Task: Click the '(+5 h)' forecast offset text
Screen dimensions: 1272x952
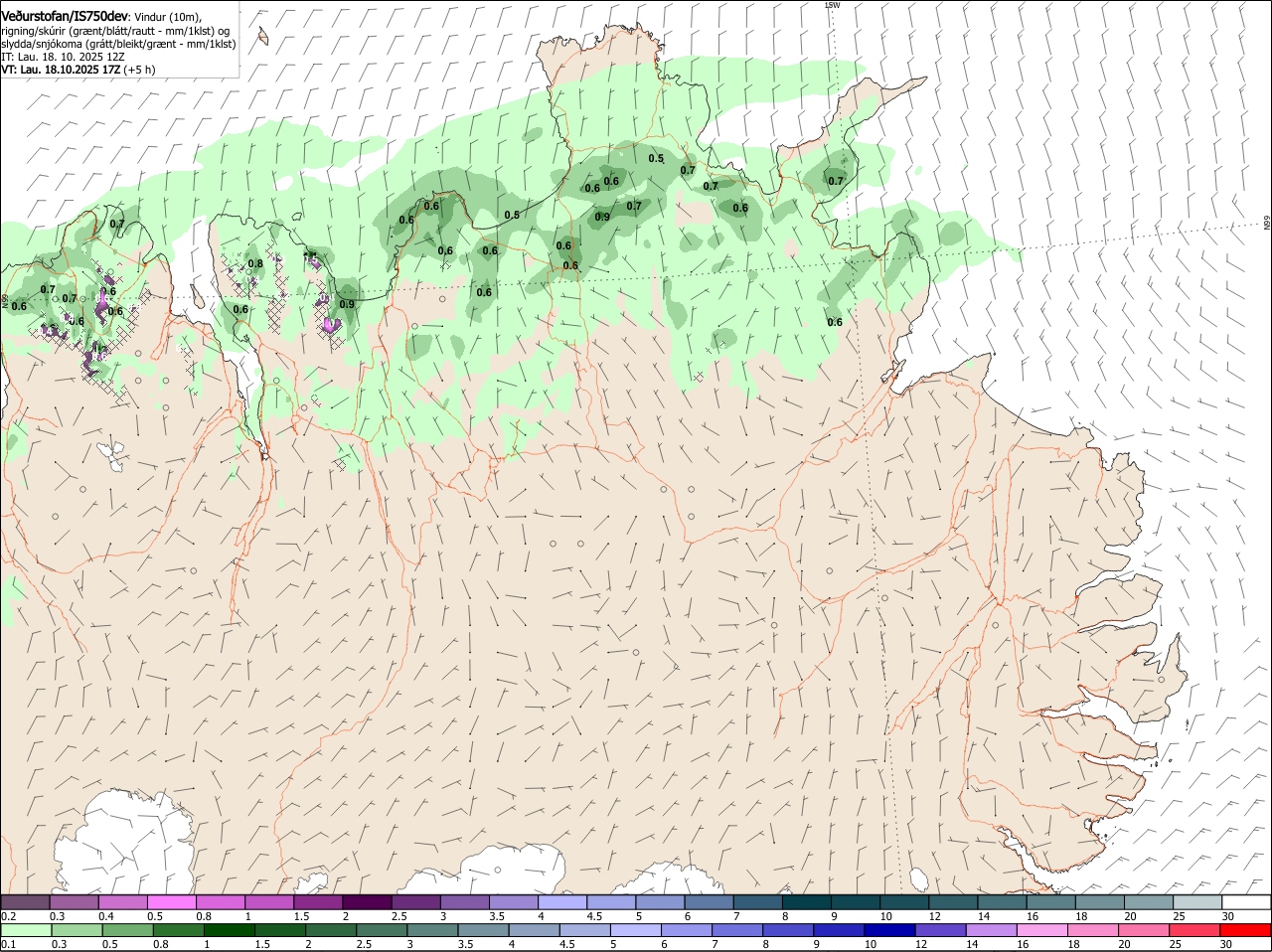Action: 139,70
